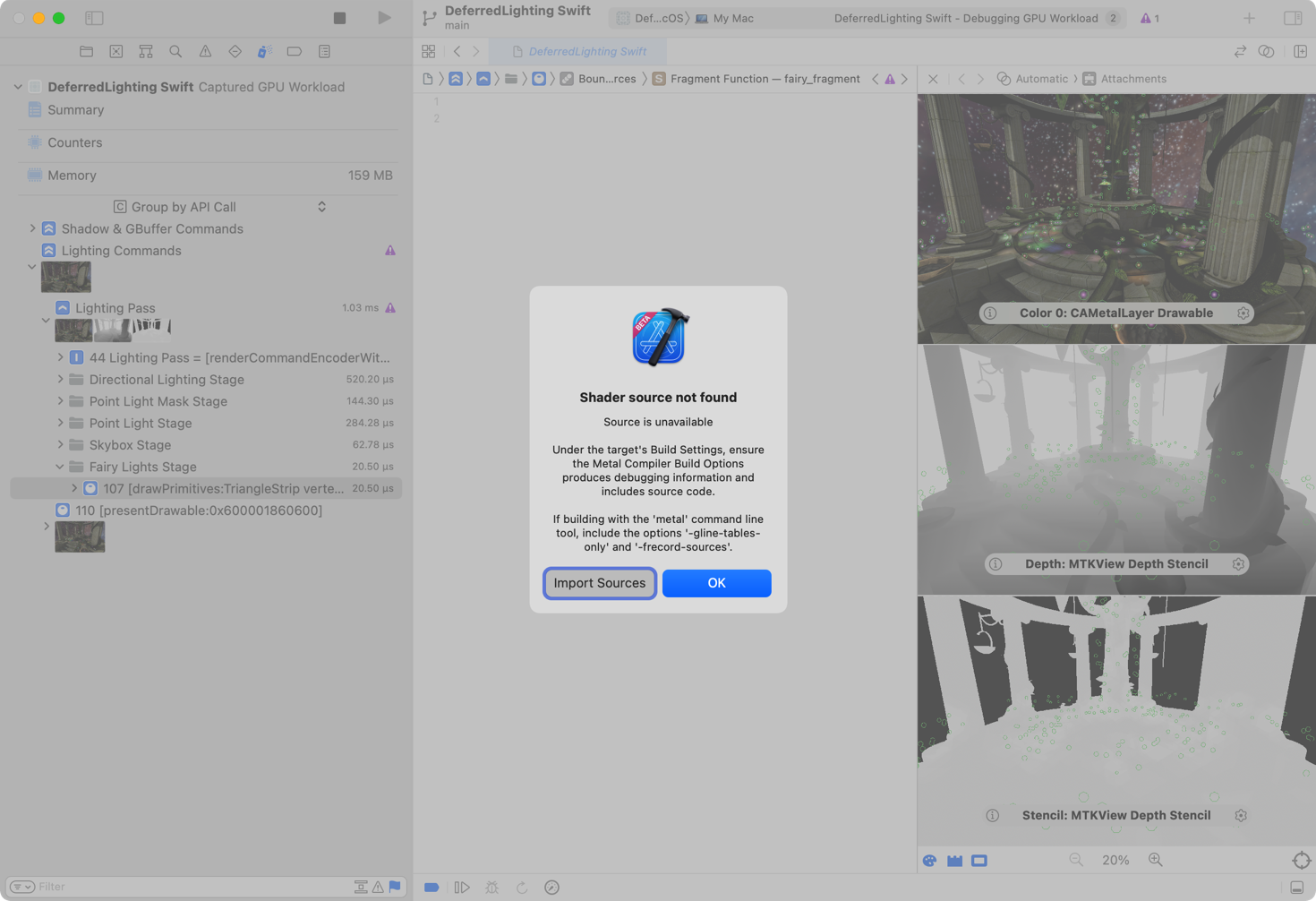Collapse the Fairy Lights Stage group
The height and width of the screenshot is (901, 1316).
(59, 467)
